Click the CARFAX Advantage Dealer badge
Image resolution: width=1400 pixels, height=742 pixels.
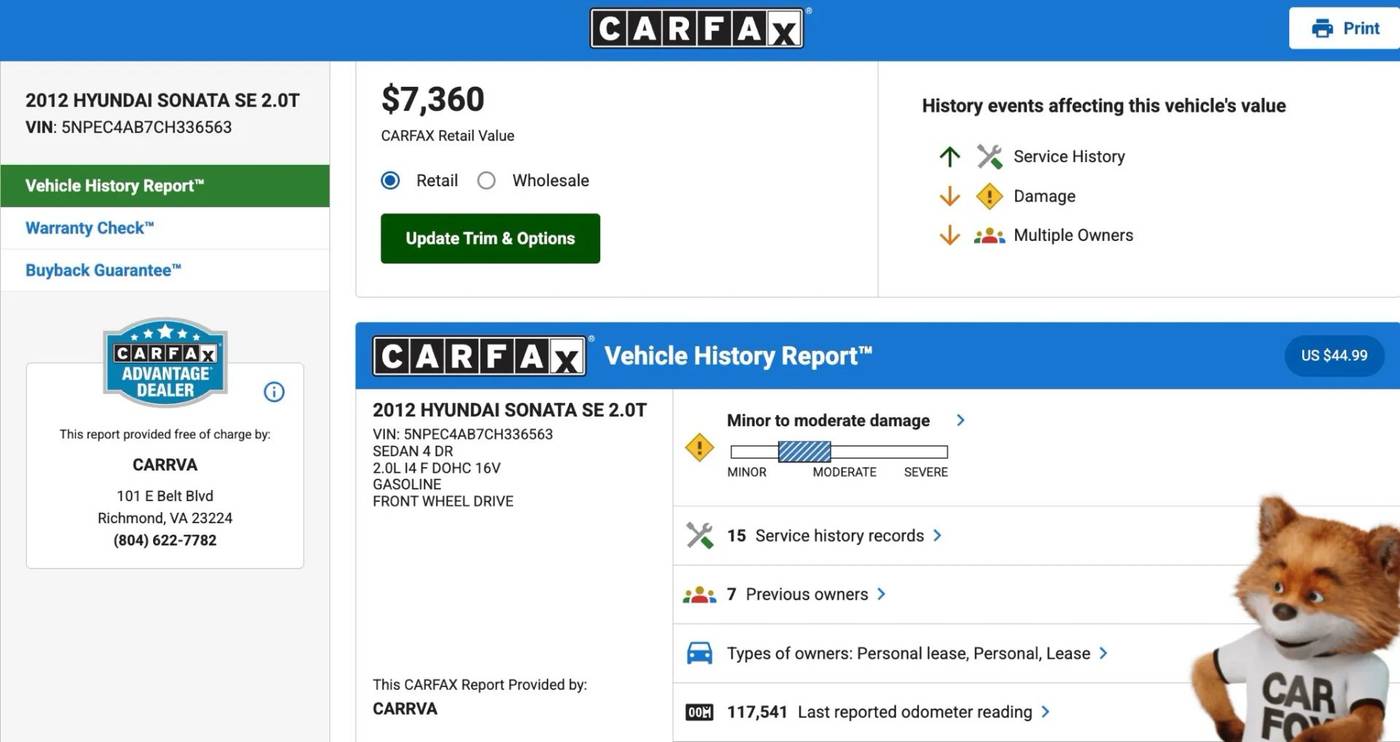point(165,362)
